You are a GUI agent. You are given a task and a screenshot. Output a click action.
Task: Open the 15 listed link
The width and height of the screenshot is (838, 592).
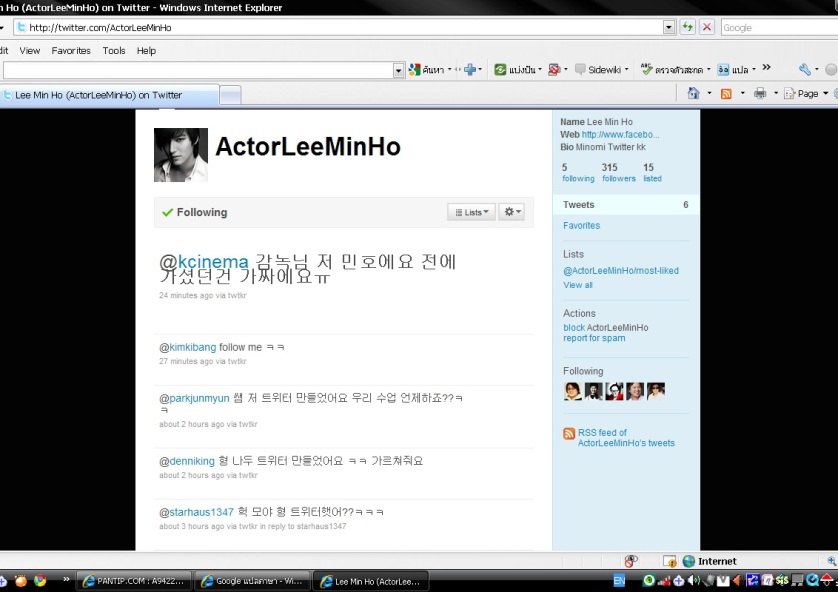pos(652,173)
